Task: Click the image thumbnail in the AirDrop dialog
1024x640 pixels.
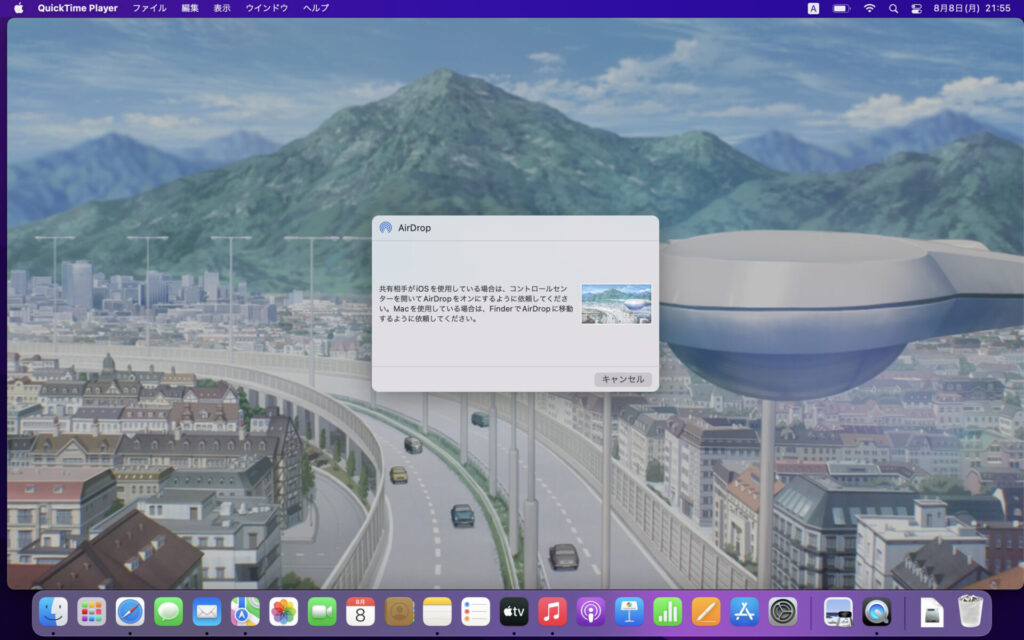Action: click(x=616, y=304)
